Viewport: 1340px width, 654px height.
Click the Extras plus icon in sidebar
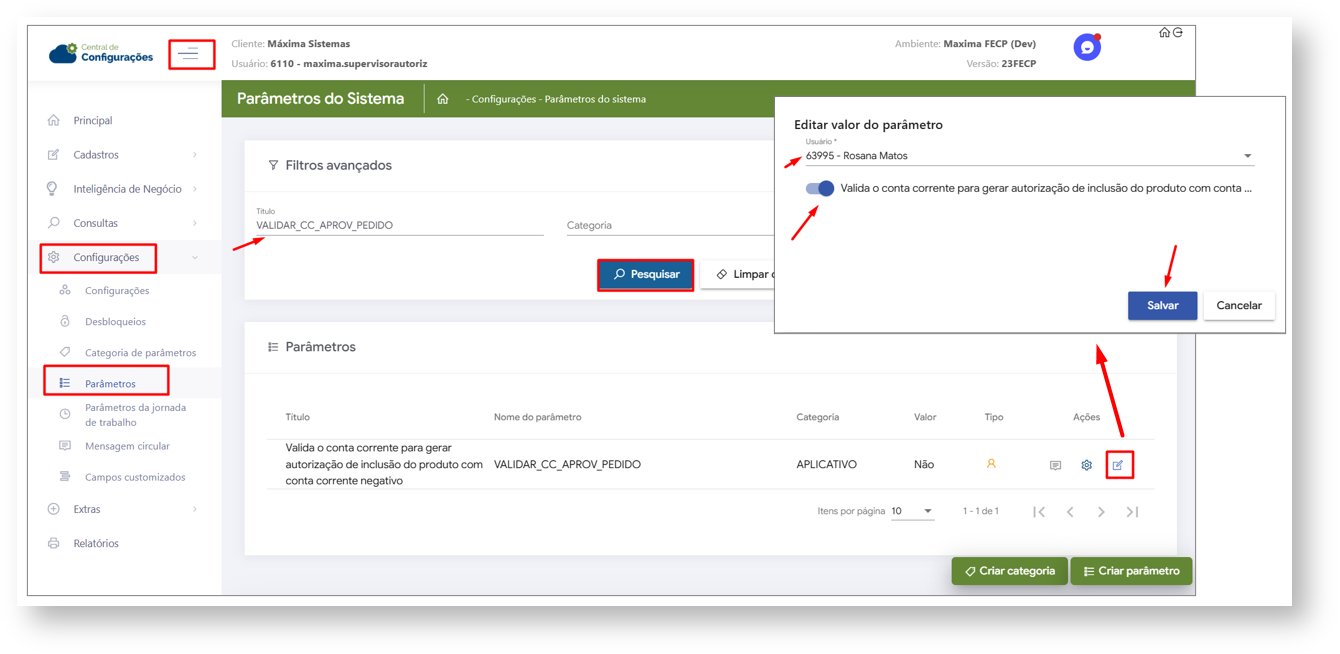(53, 509)
